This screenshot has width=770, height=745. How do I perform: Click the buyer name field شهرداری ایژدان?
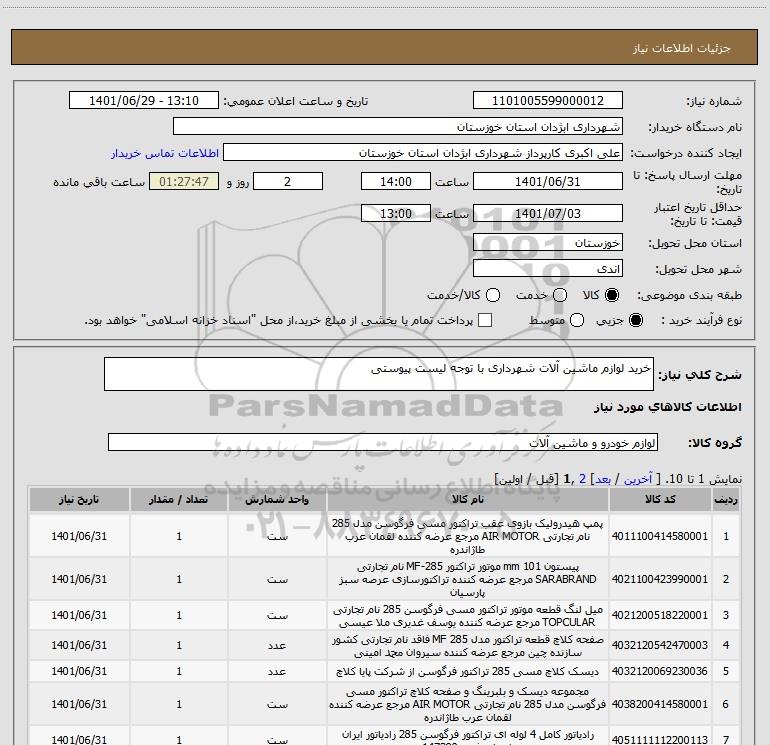pos(398,127)
